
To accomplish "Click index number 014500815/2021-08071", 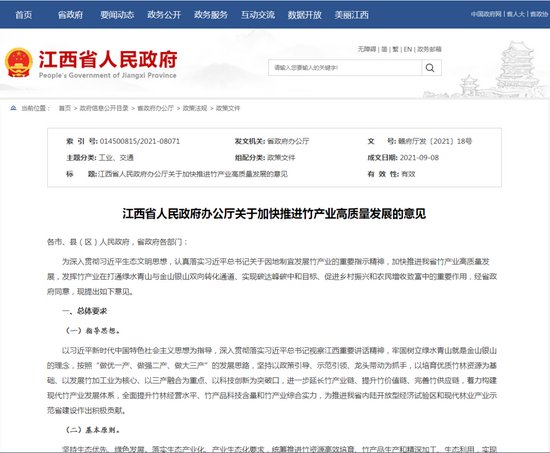I will (140, 141).
